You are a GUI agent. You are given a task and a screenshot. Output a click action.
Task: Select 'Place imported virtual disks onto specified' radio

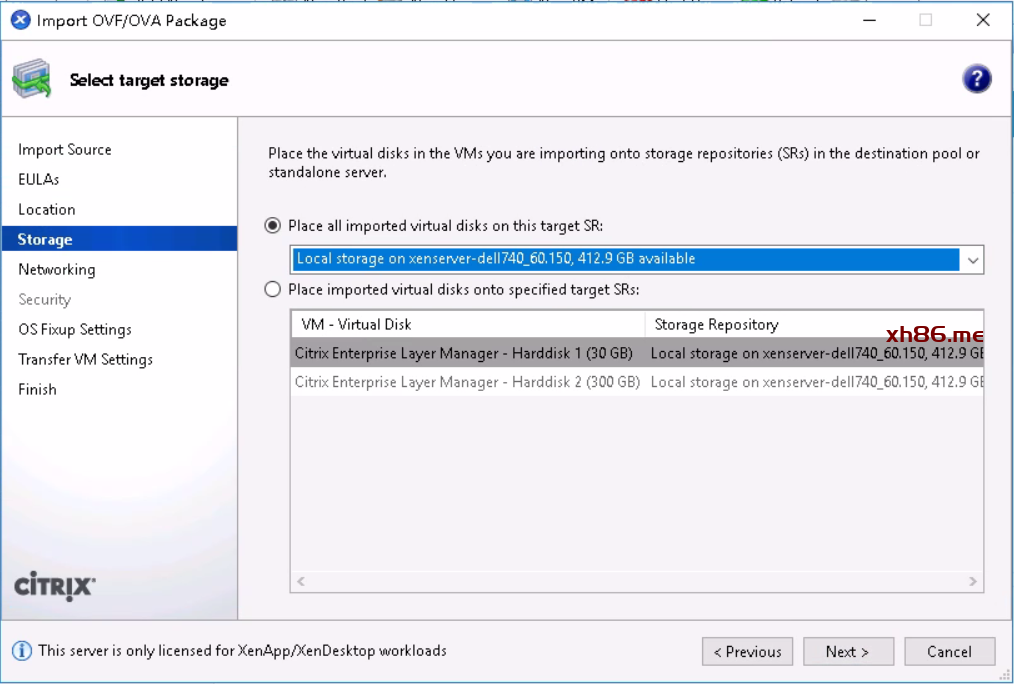273,290
